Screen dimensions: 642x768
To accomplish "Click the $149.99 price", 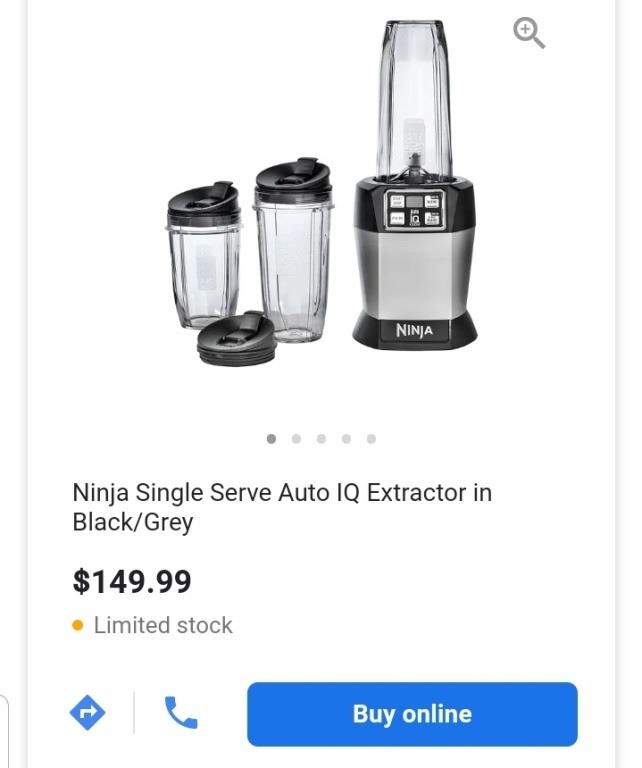I will tap(132, 581).
